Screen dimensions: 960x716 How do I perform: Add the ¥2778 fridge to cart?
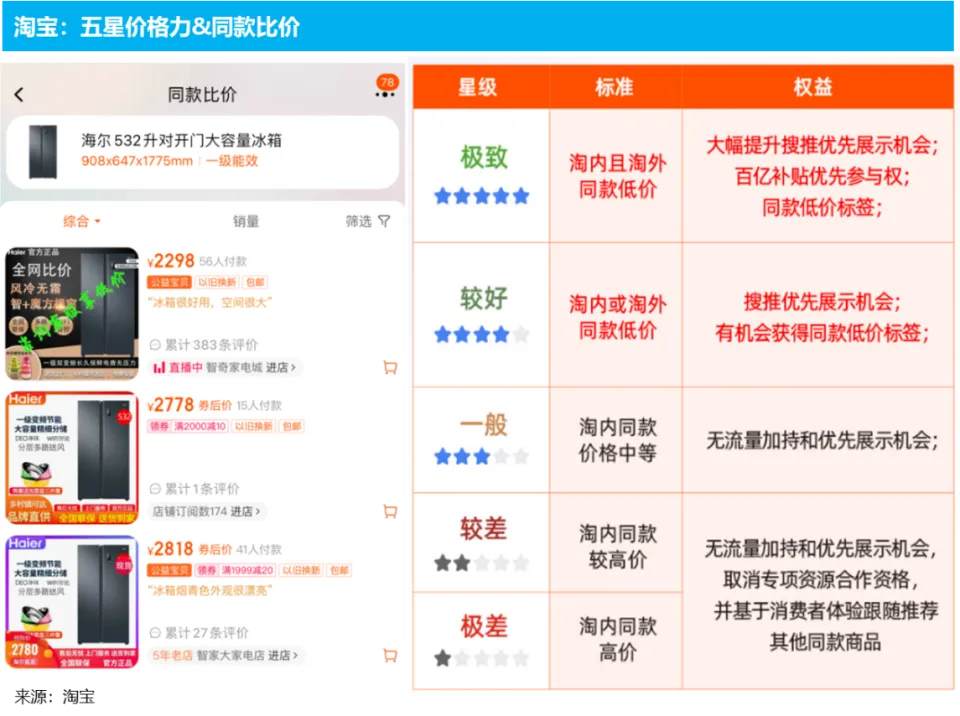click(390, 512)
